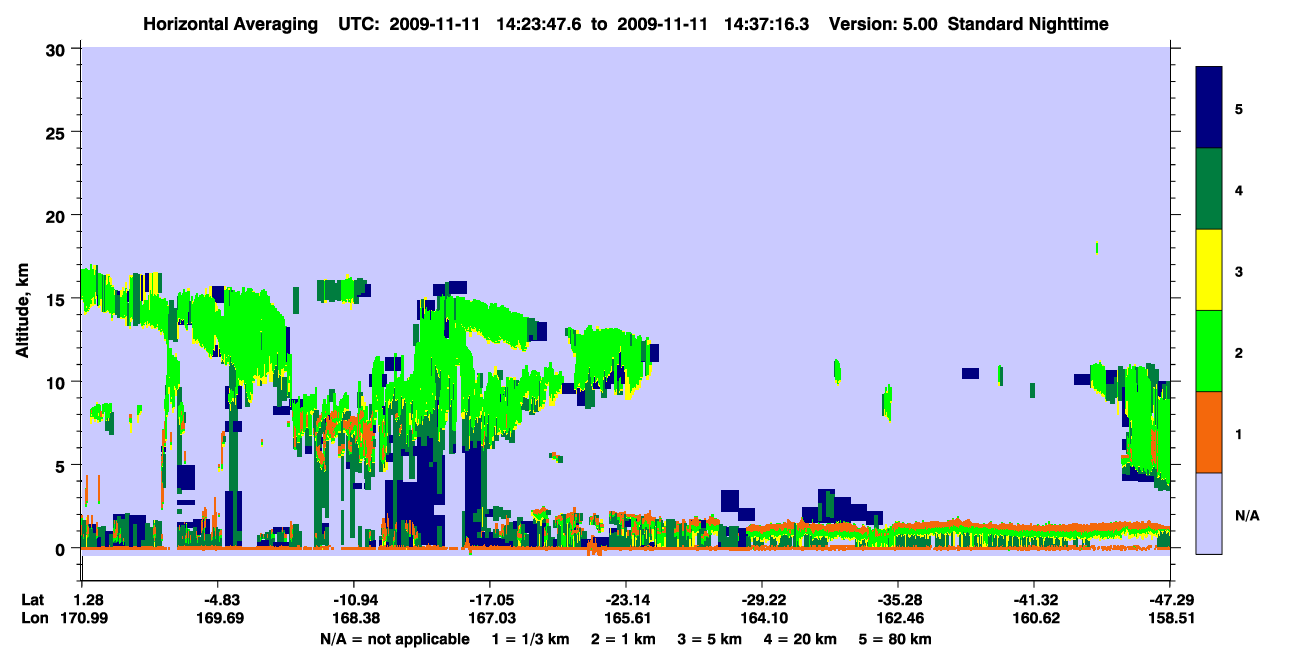This screenshot has height=667, width=1300.
Task: Click the bright green colorbar segment labeled 2
Action: click(1210, 351)
